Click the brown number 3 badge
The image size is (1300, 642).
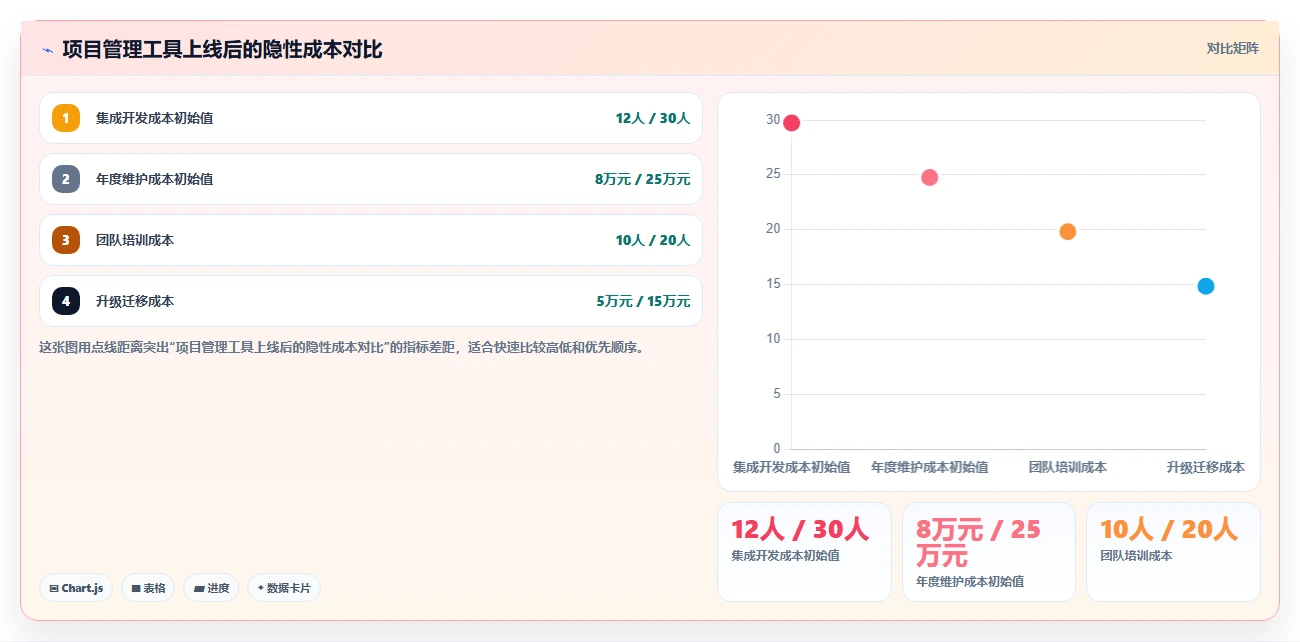[x=66, y=240]
